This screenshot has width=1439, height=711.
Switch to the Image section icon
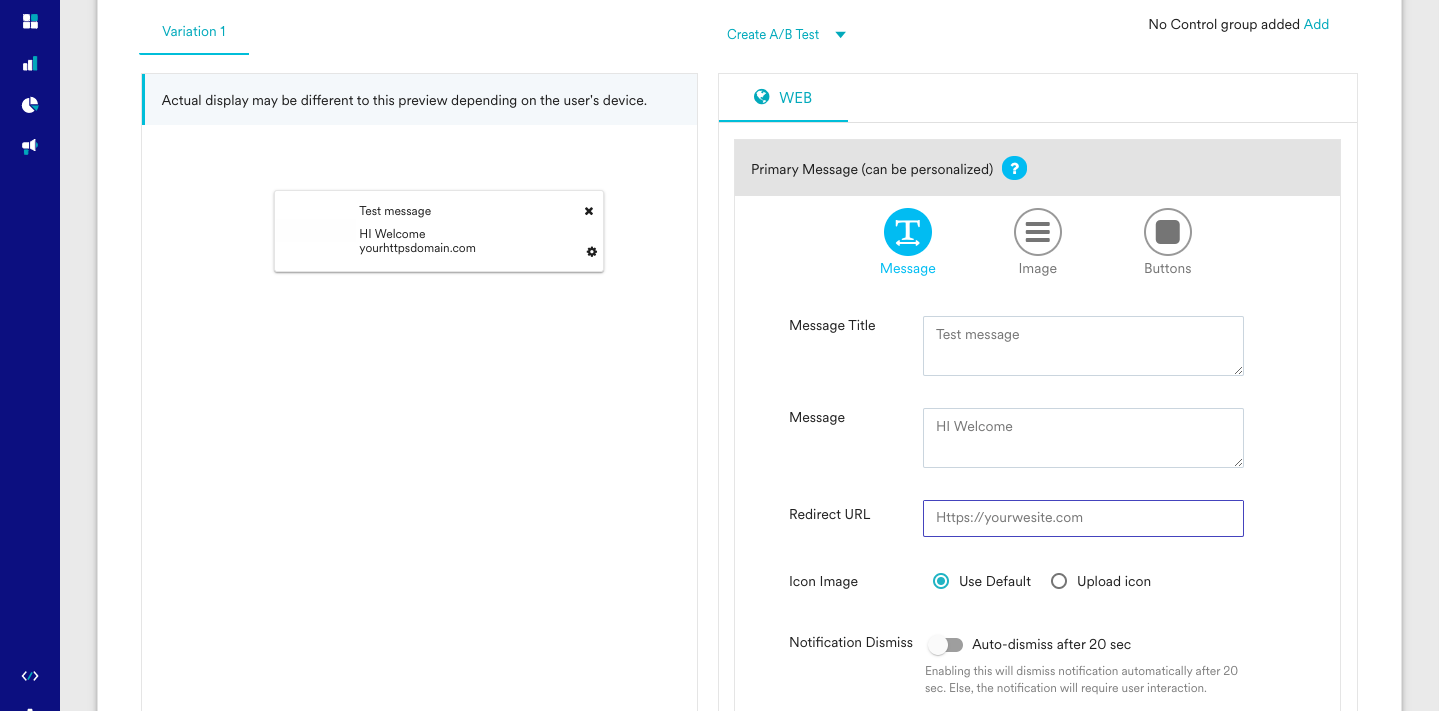pyautogui.click(x=1037, y=230)
